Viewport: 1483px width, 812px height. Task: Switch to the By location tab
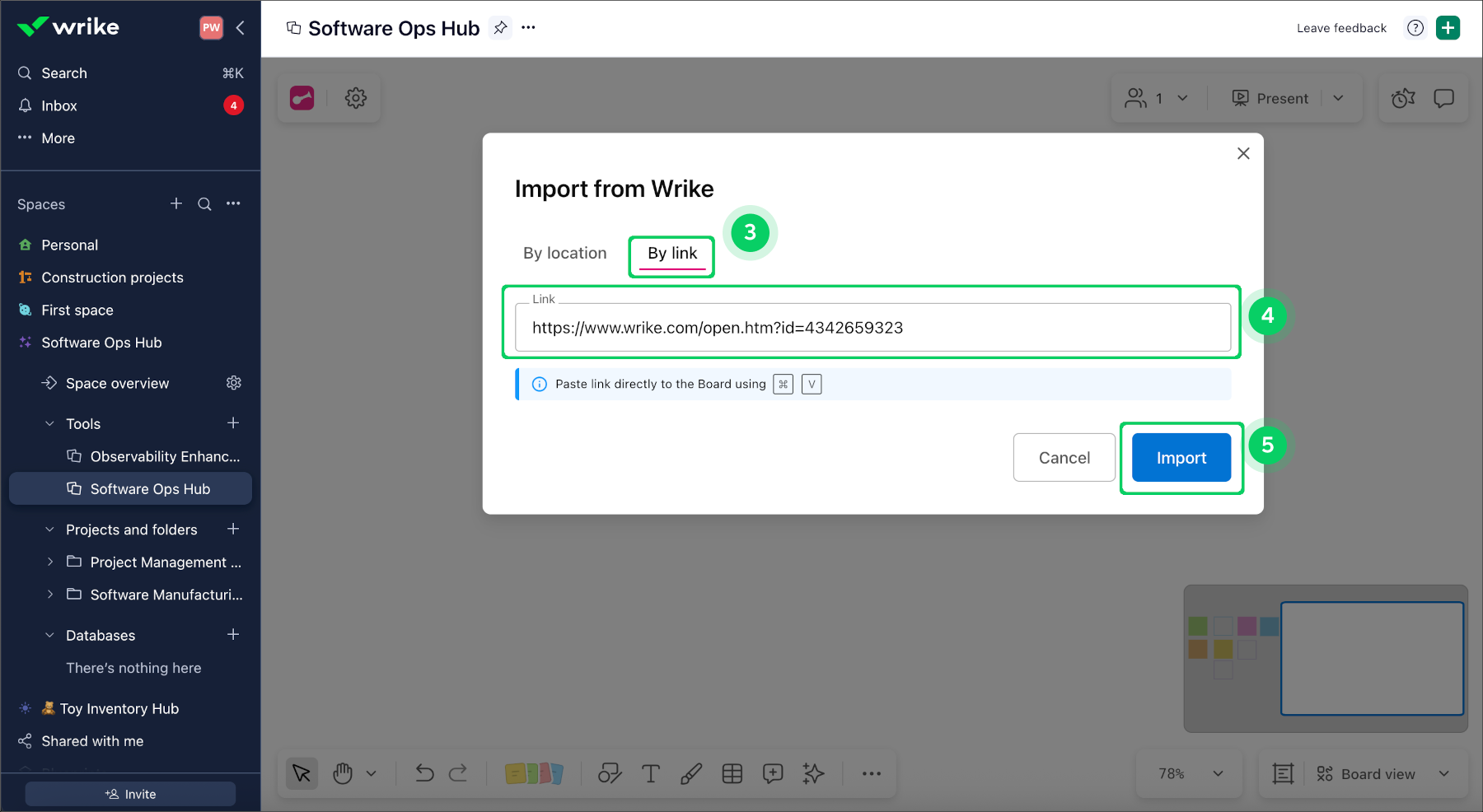[564, 253]
